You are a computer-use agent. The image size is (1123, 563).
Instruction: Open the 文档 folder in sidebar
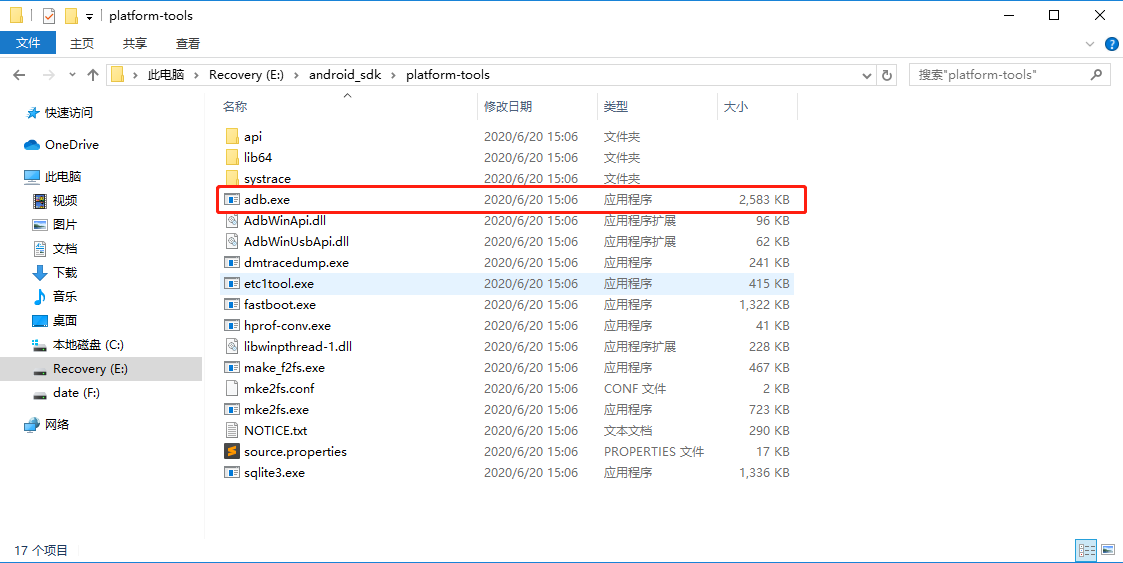(64, 249)
